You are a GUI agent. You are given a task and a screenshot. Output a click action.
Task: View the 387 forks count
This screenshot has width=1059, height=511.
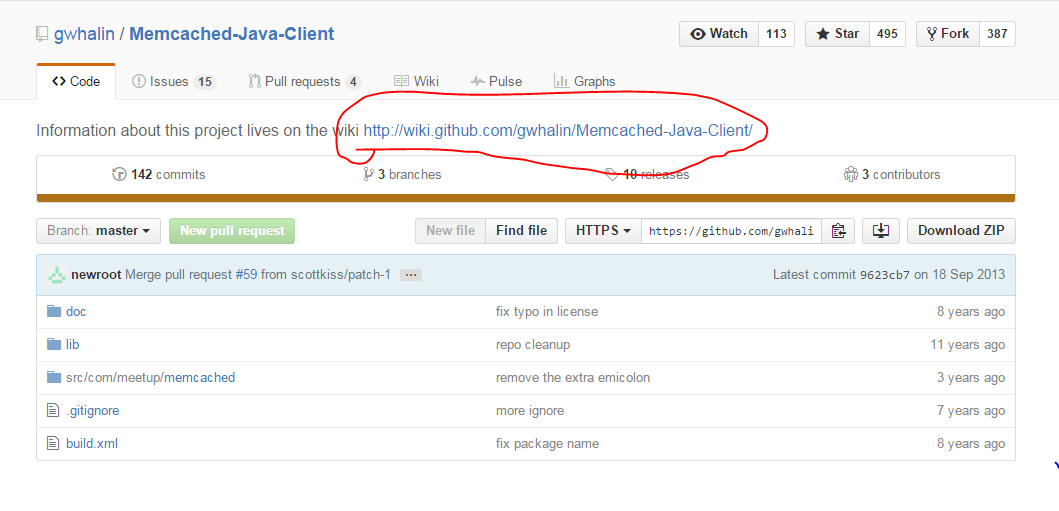pyautogui.click(x=997, y=34)
